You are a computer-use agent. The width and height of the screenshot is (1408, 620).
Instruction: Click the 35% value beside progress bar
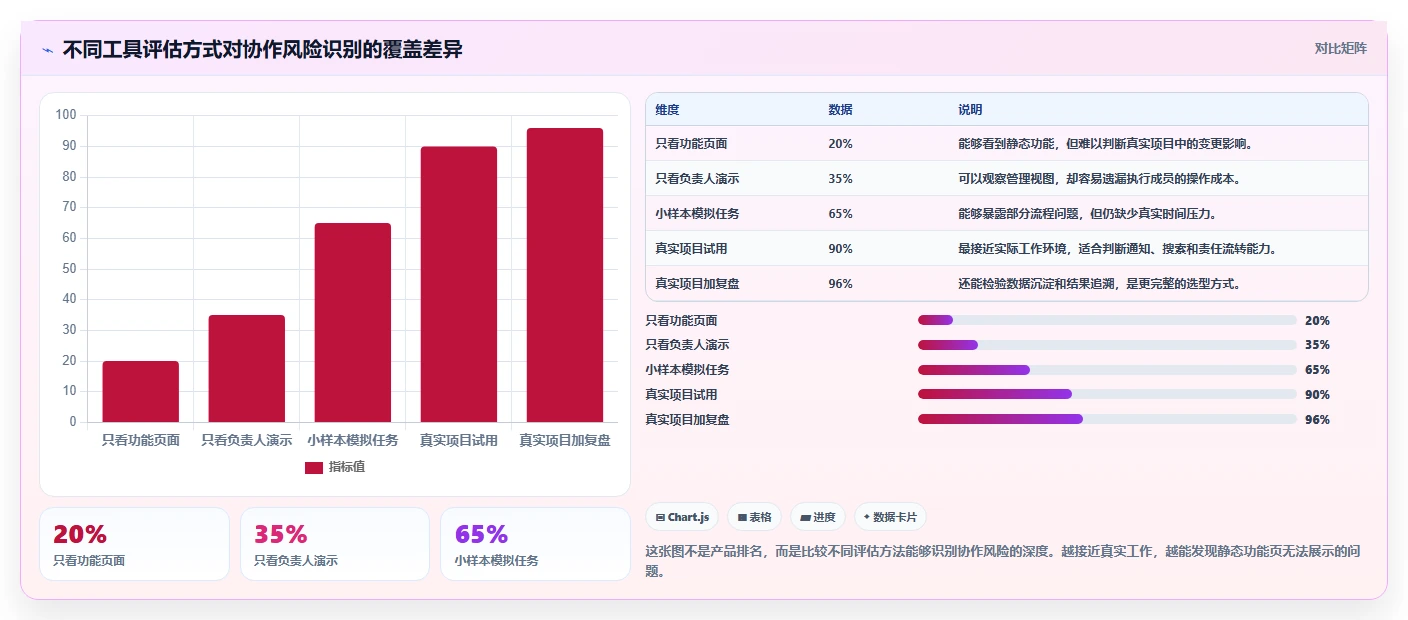tap(1317, 345)
